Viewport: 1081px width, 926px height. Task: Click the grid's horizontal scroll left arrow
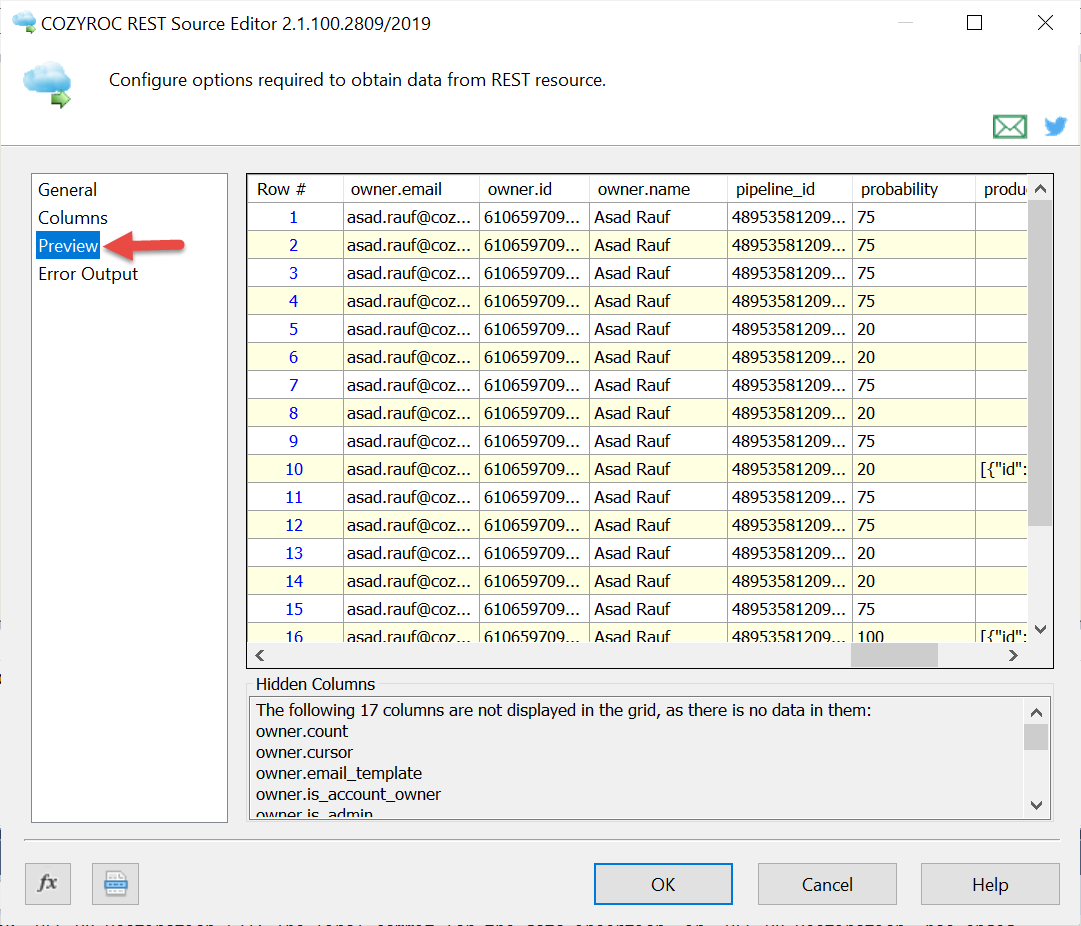[x=260, y=655]
